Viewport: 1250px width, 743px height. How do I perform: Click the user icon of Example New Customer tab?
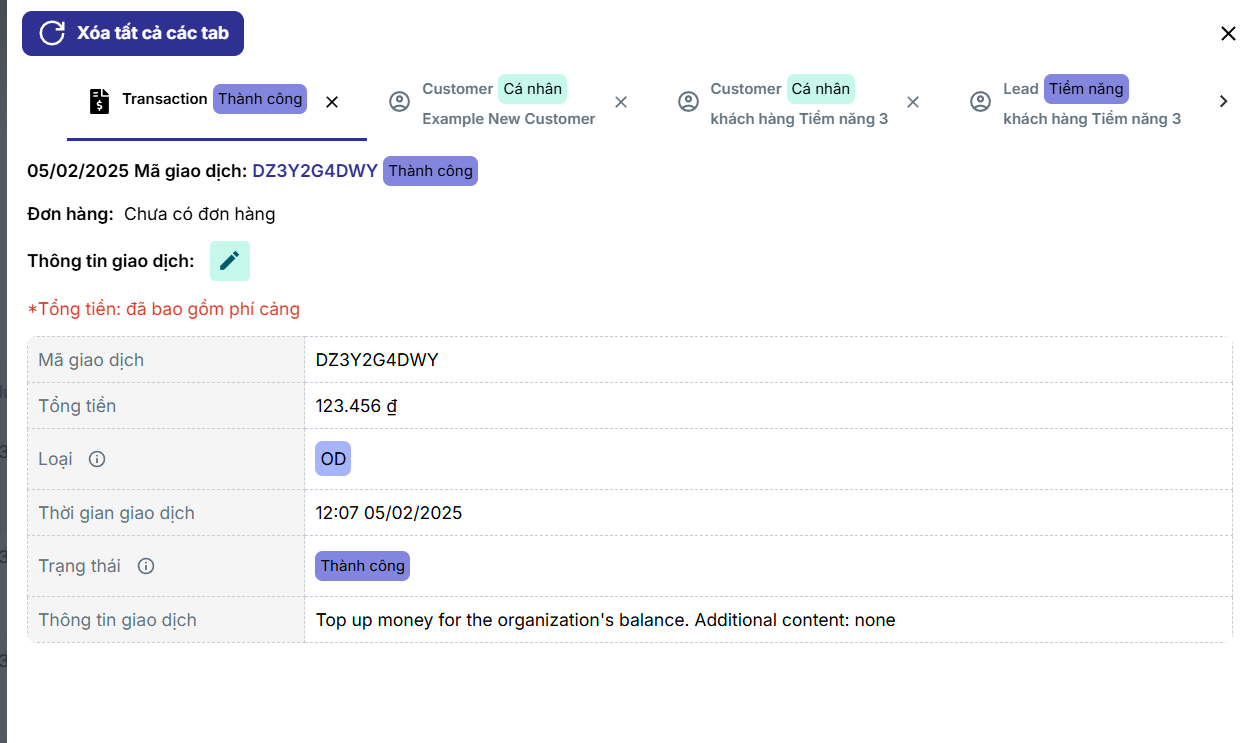tap(400, 102)
